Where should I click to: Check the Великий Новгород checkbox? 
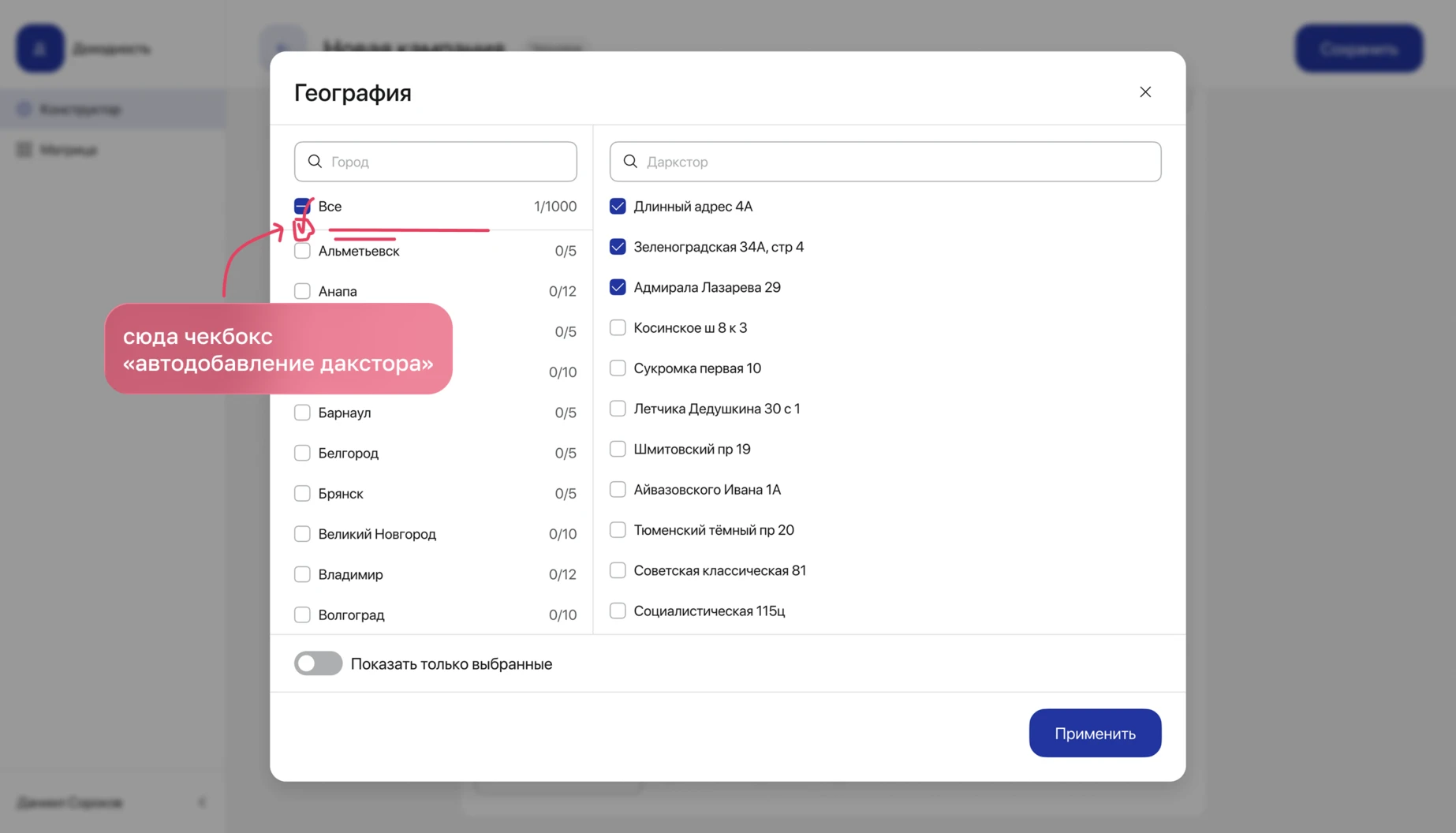click(302, 534)
